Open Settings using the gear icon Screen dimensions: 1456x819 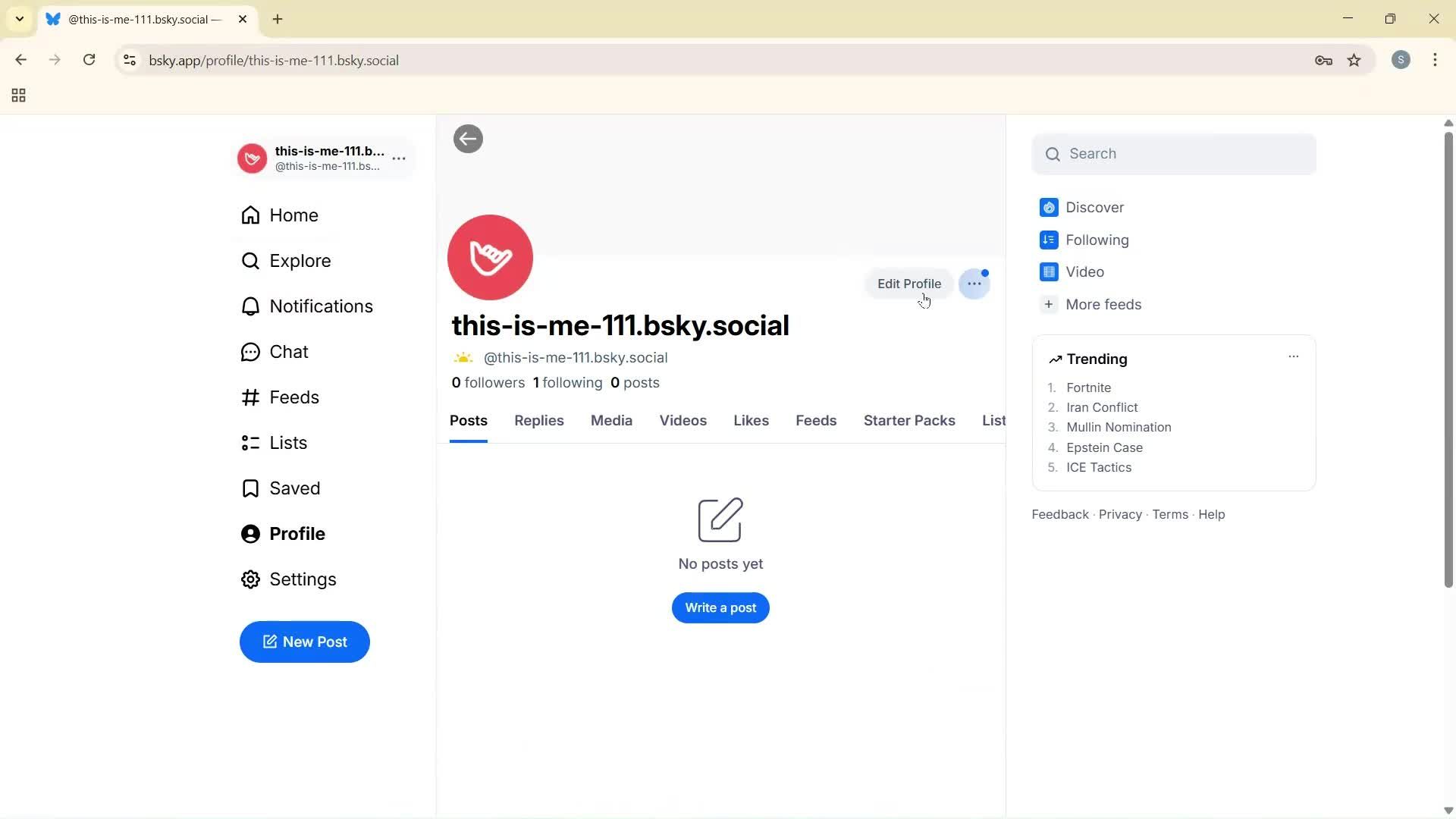tap(250, 579)
